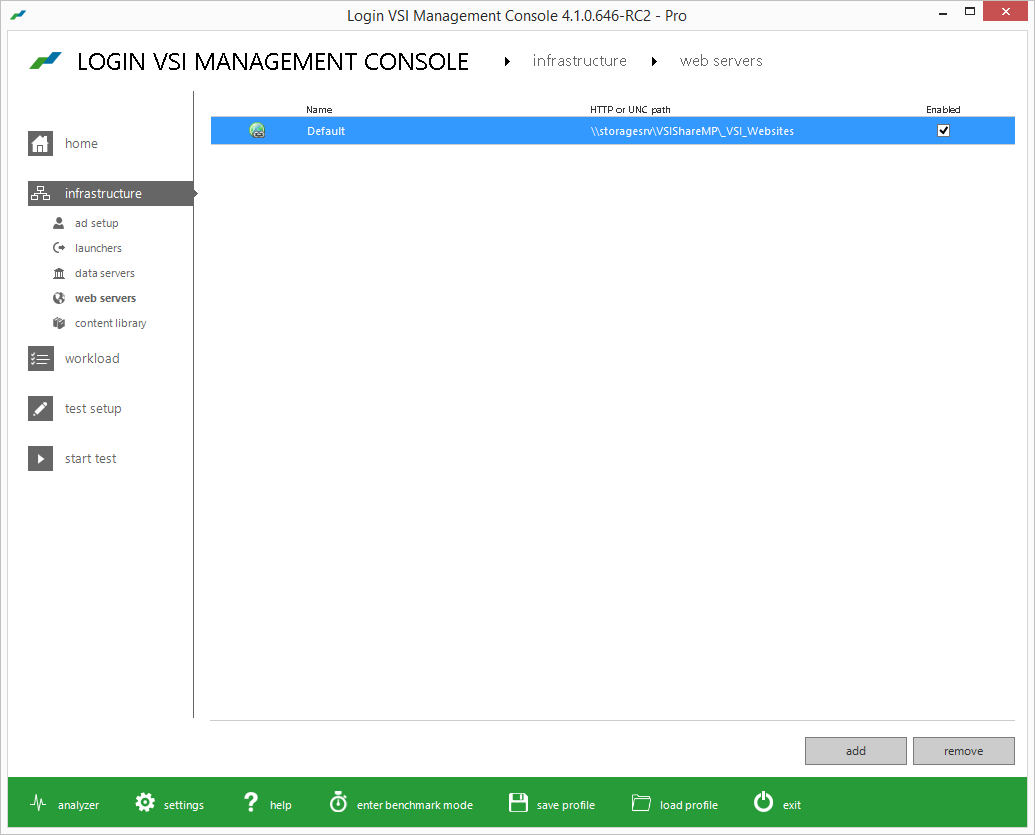
Task: Uncheck Enabled checkbox for Default server
Action: click(943, 131)
